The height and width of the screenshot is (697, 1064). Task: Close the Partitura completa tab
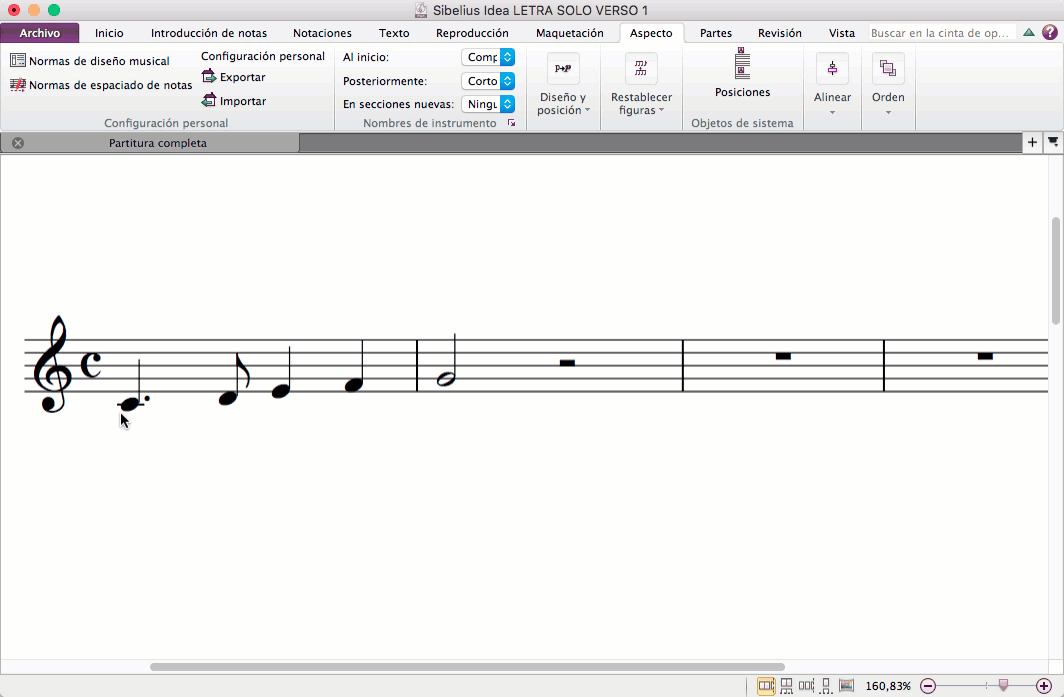coord(18,143)
